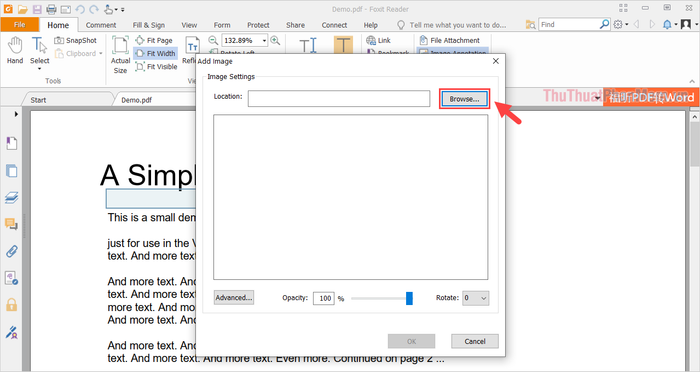The width and height of the screenshot is (700, 372).
Task: Click the Find magnifier search icon
Action: point(604,24)
